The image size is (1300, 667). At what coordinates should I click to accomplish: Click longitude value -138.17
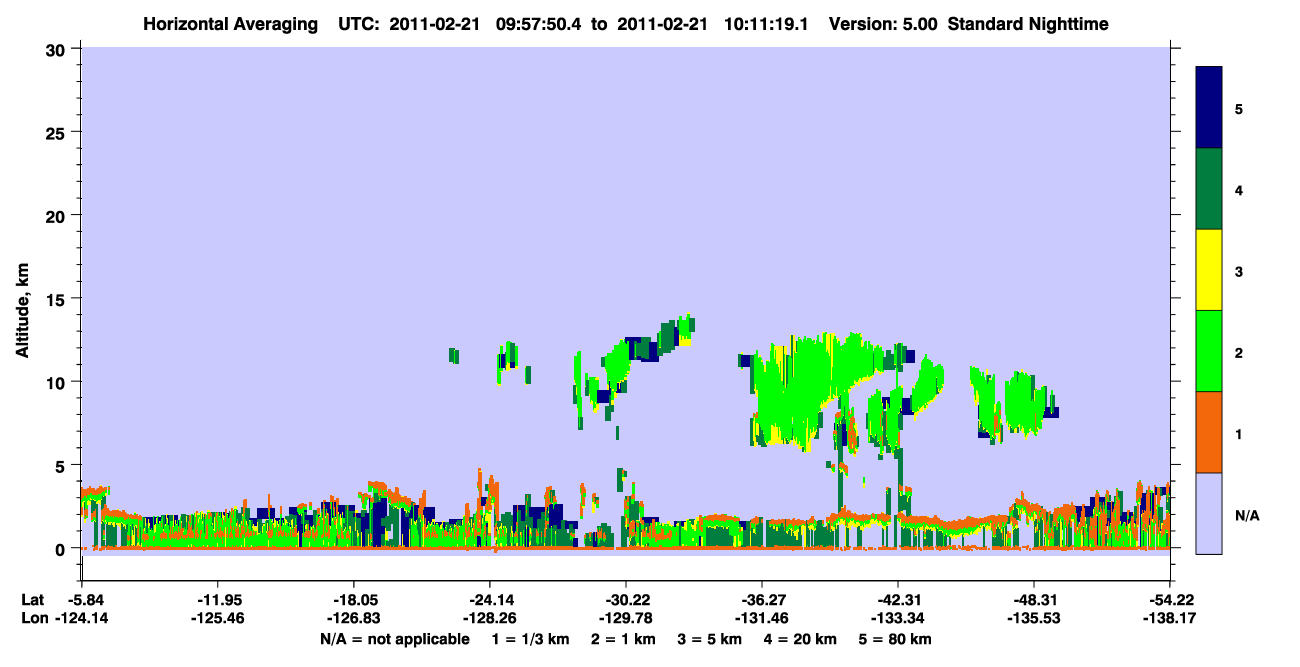coord(1170,619)
